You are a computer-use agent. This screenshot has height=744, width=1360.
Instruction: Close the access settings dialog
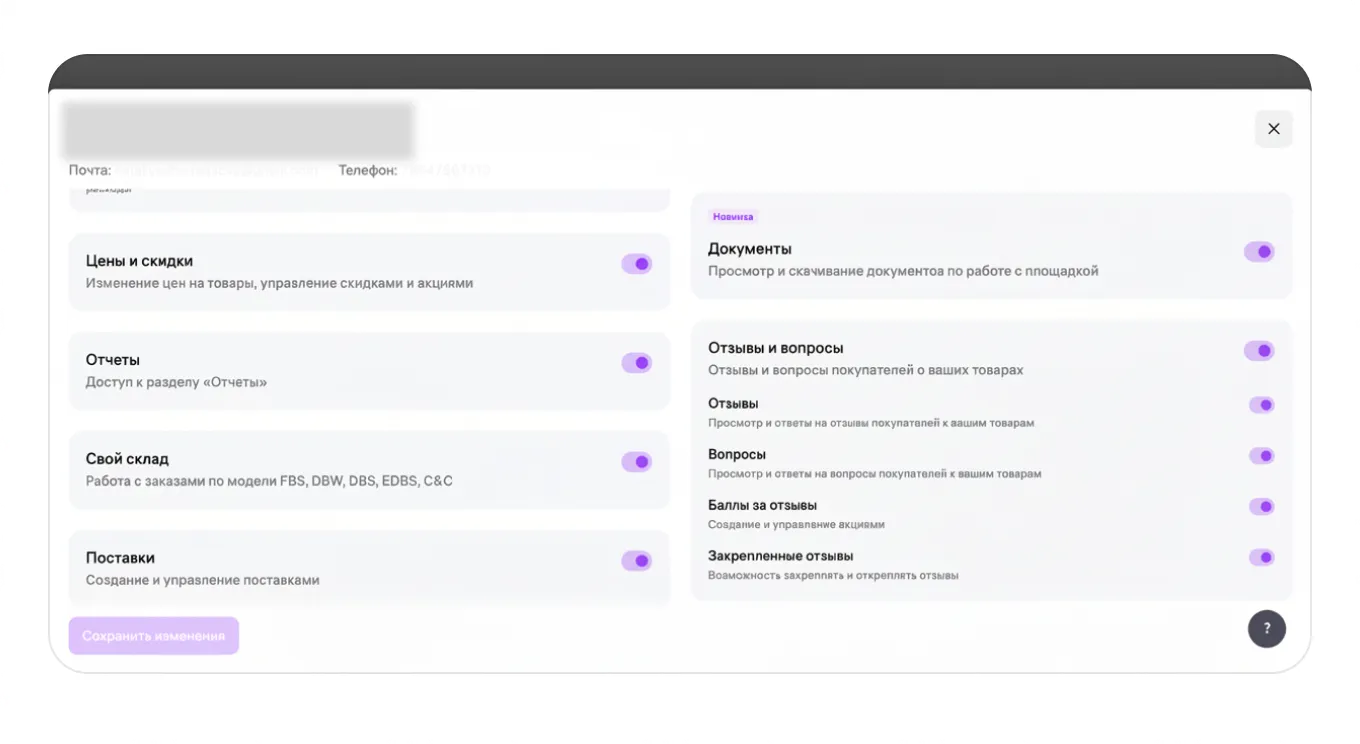point(1273,129)
